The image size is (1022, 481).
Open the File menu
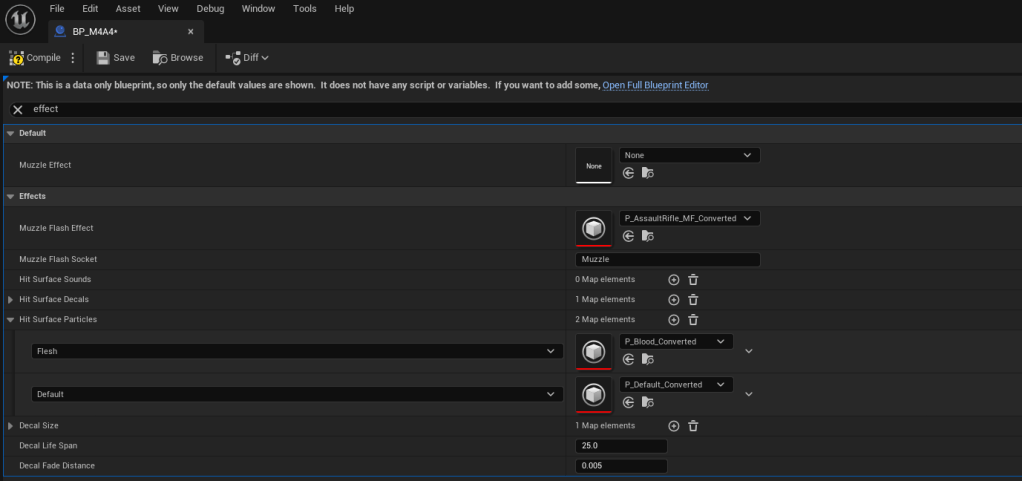click(x=57, y=8)
